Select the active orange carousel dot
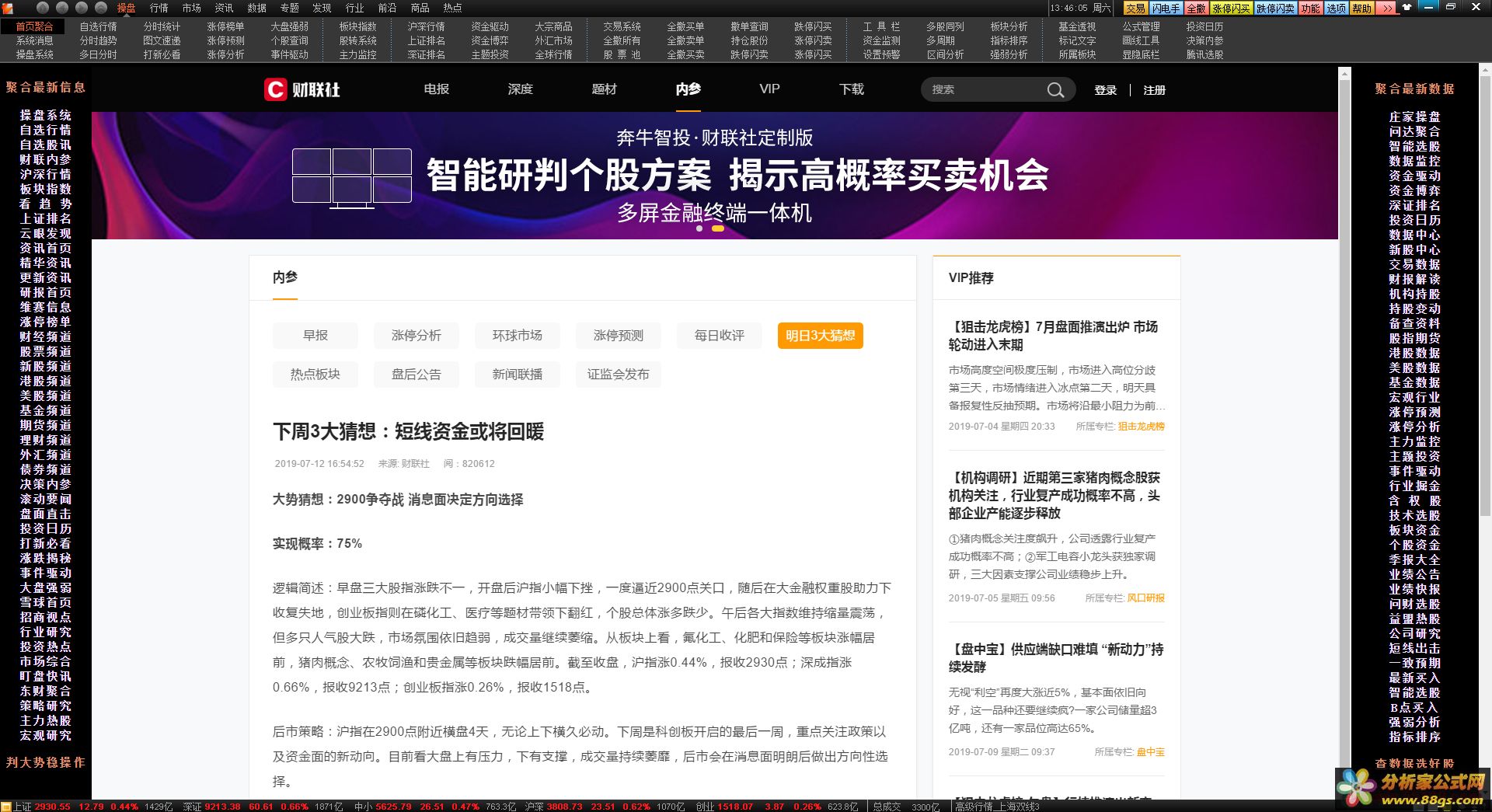Image resolution: width=1492 pixels, height=812 pixels. tap(718, 228)
